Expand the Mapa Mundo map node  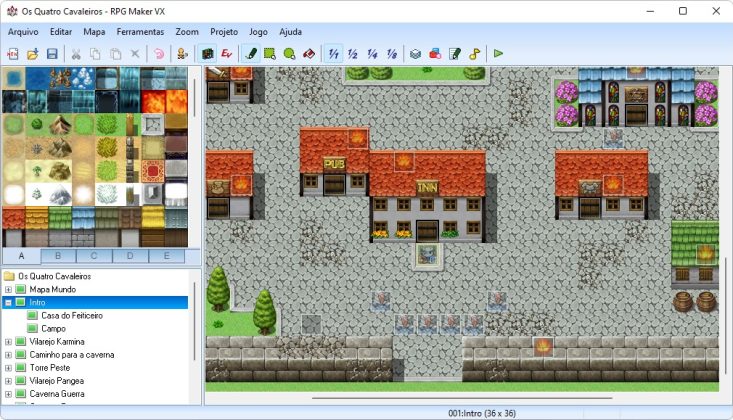pos(8,290)
